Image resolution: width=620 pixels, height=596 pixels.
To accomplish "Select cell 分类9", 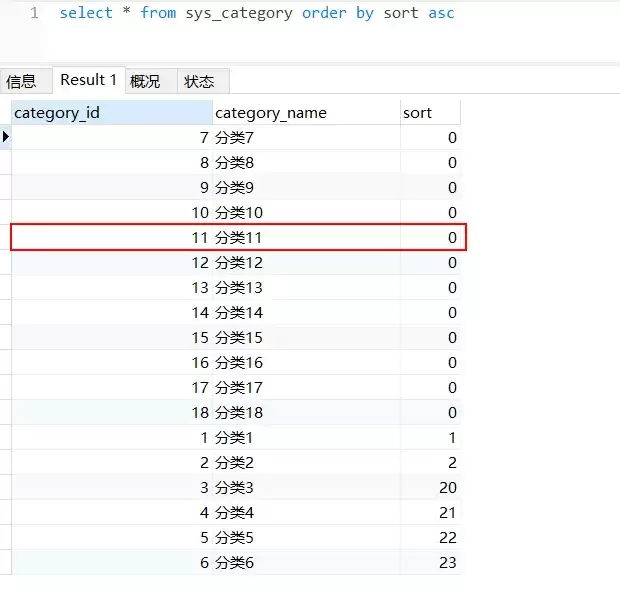I will pyautogui.click(x=306, y=187).
